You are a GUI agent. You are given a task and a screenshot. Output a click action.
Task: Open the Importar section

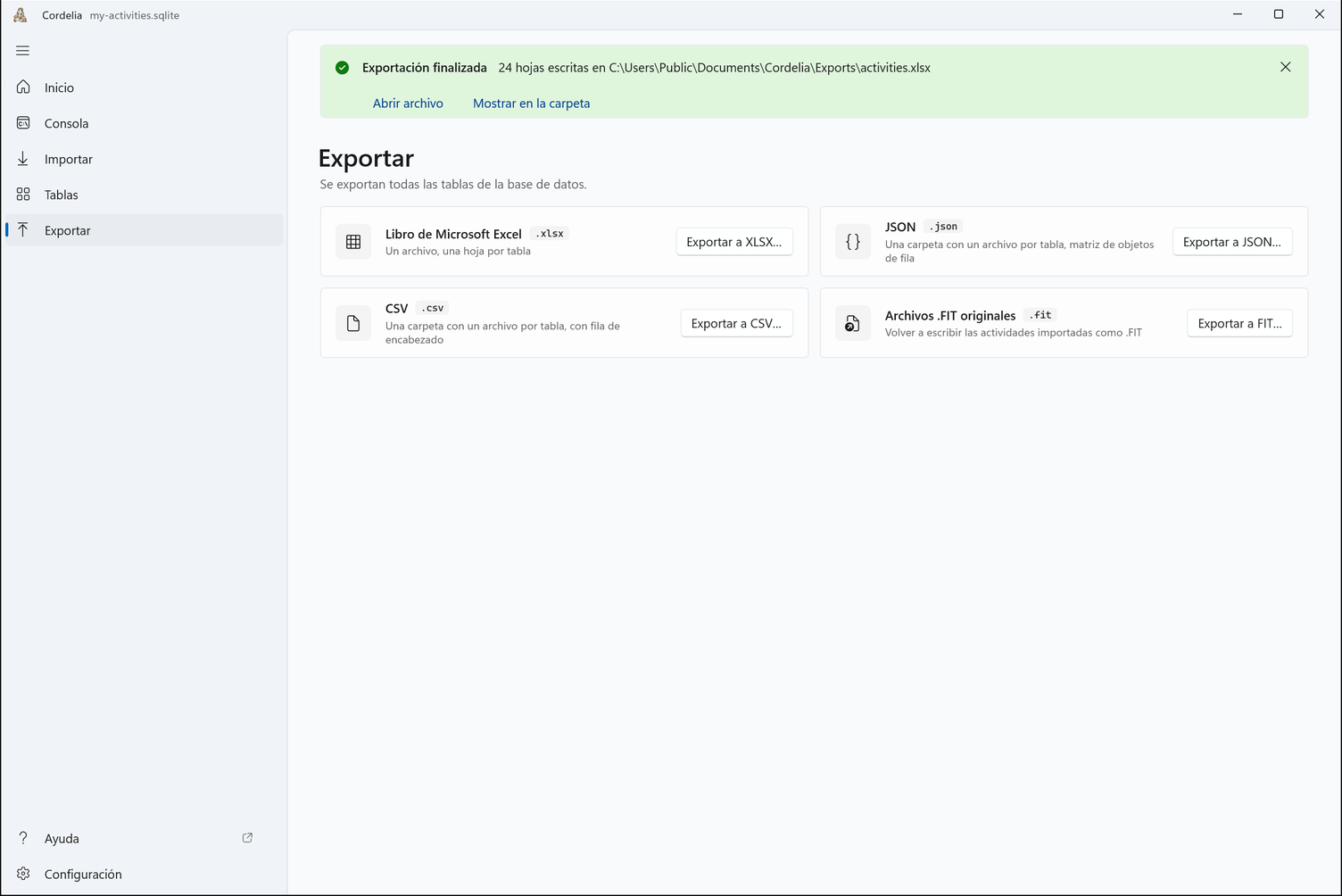144,159
